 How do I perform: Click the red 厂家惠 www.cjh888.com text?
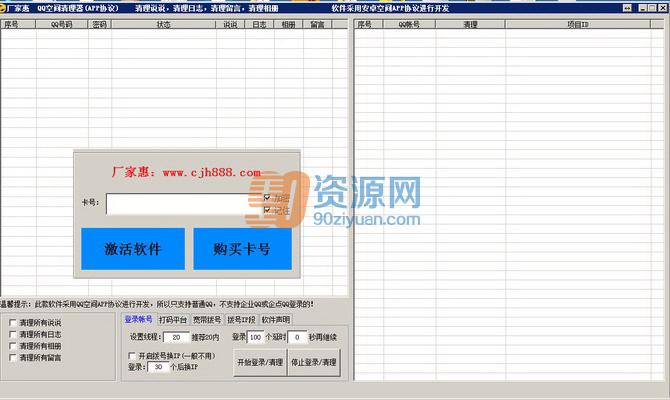(186, 172)
